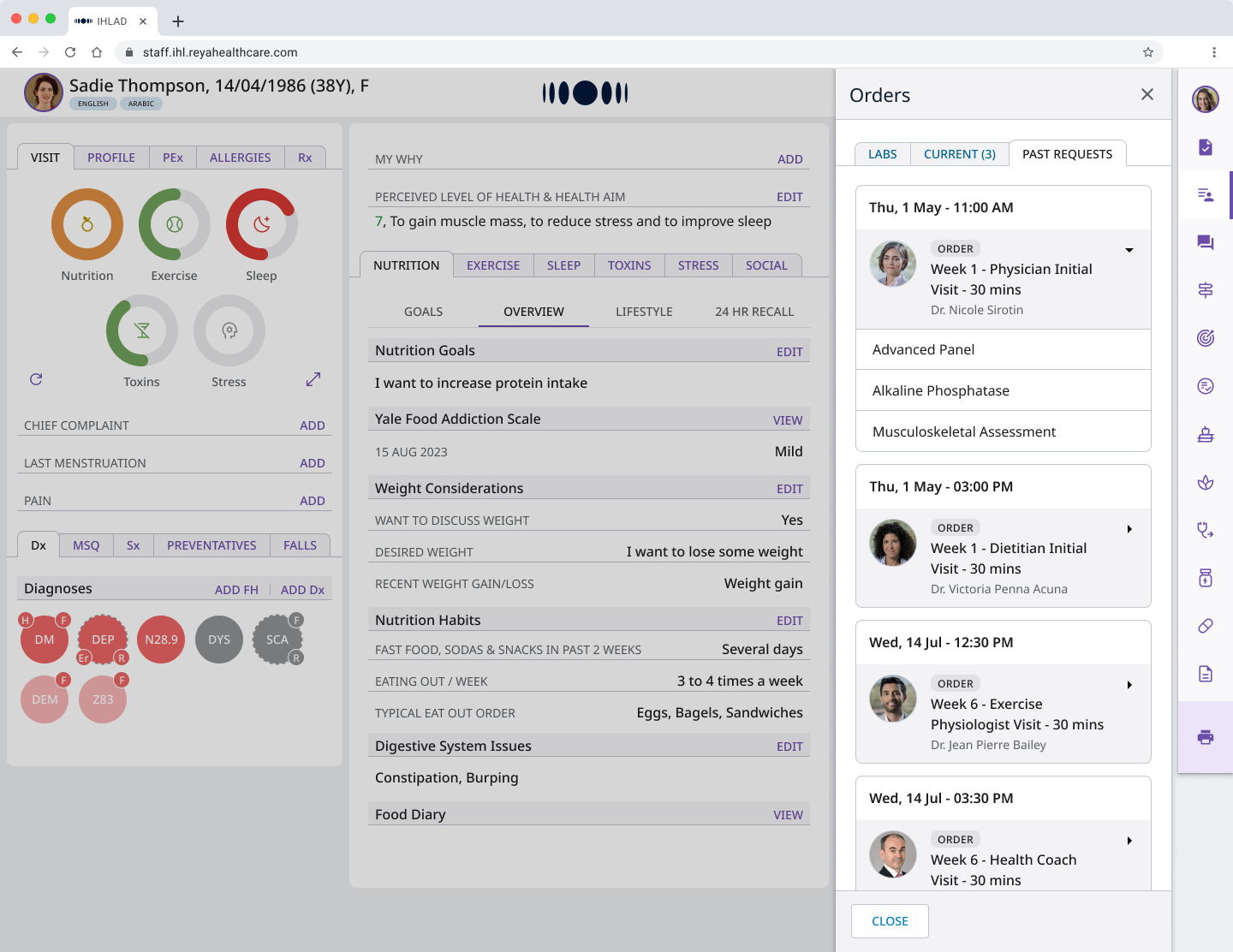The image size is (1233, 952).
Task: Click the target goals icon in sidebar
Action: (x=1206, y=338)
